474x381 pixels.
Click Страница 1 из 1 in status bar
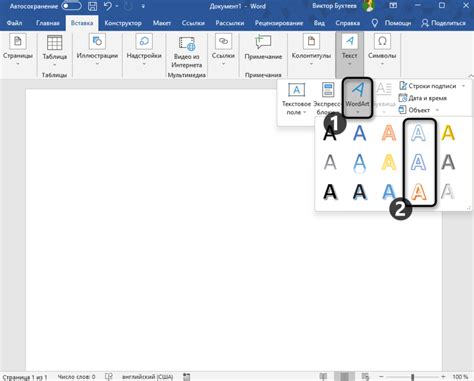(x=25, y=377)
